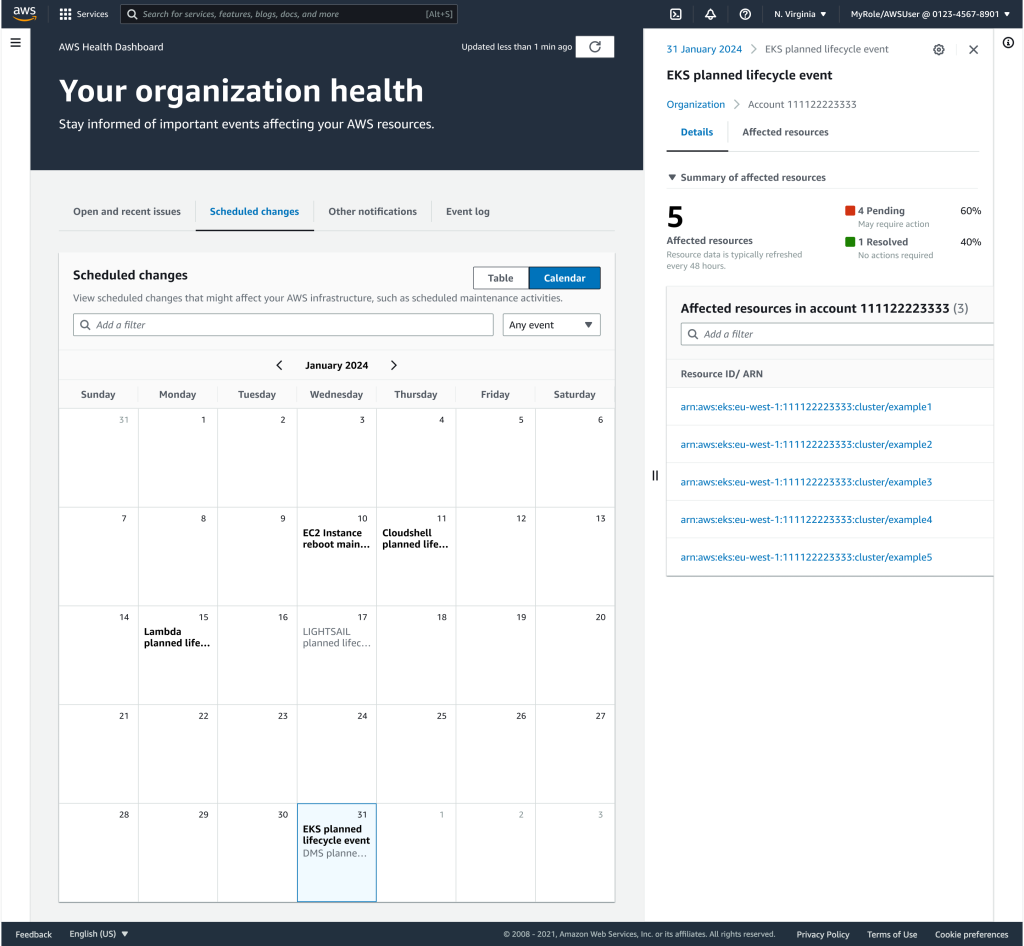Open CloudShell from the top navigation bar
Screen dimensions: 1024x946
pos(676,14)
